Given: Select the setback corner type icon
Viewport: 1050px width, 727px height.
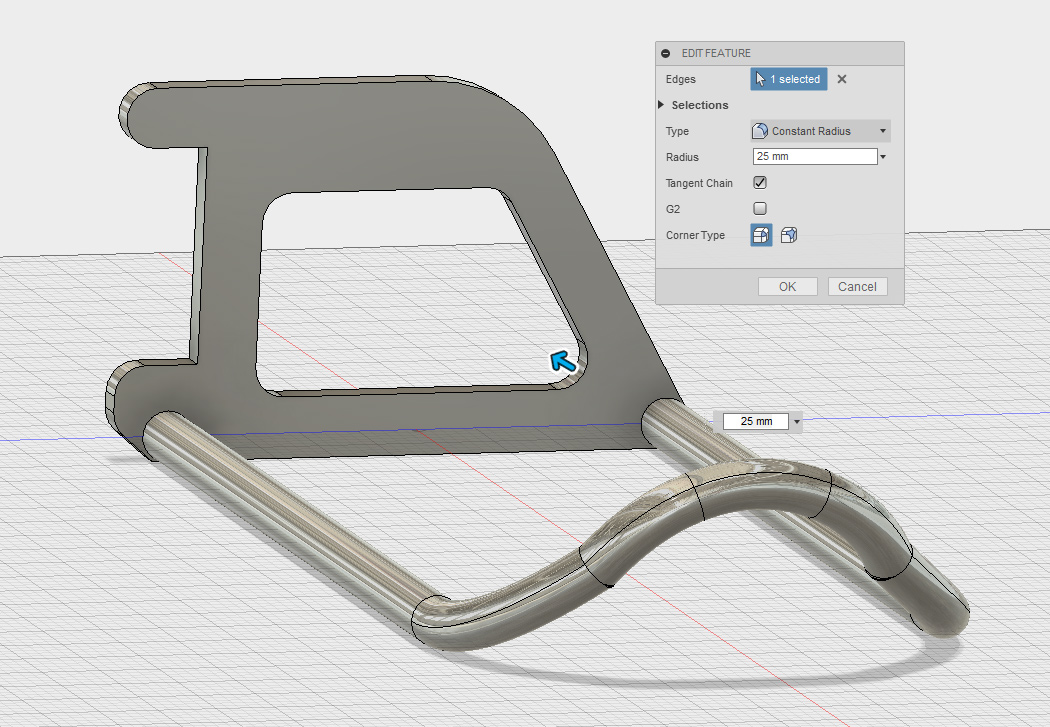Looking at the screenshot, I should tap(789, 235).
